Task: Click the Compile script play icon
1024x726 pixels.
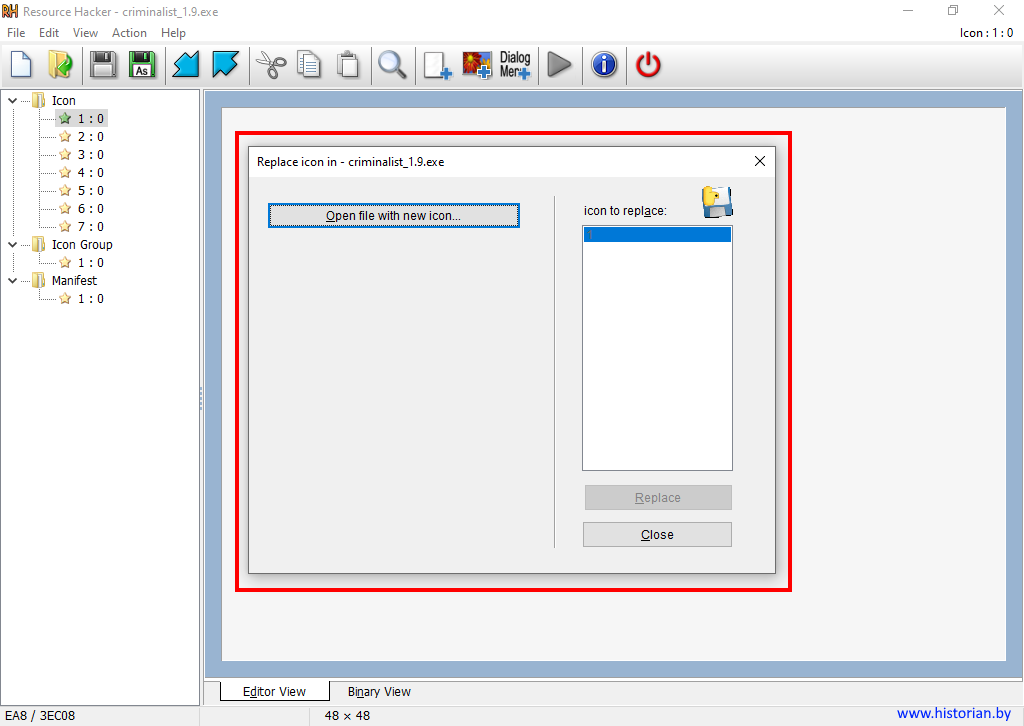Action: point(560,66)
